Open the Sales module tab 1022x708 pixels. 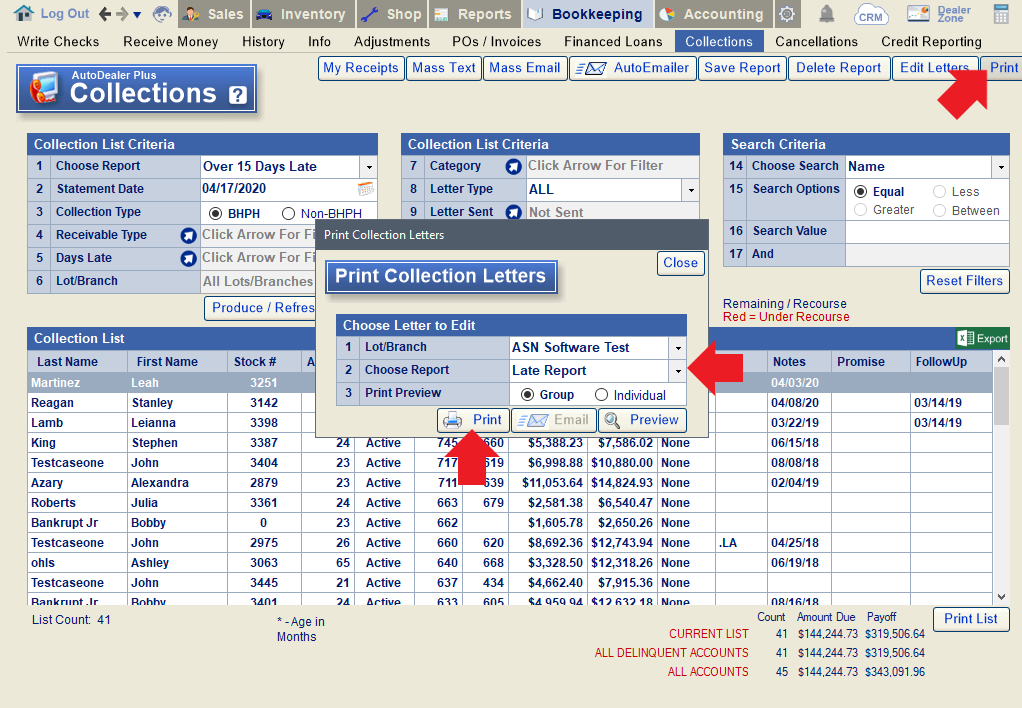tap(213, 14)
